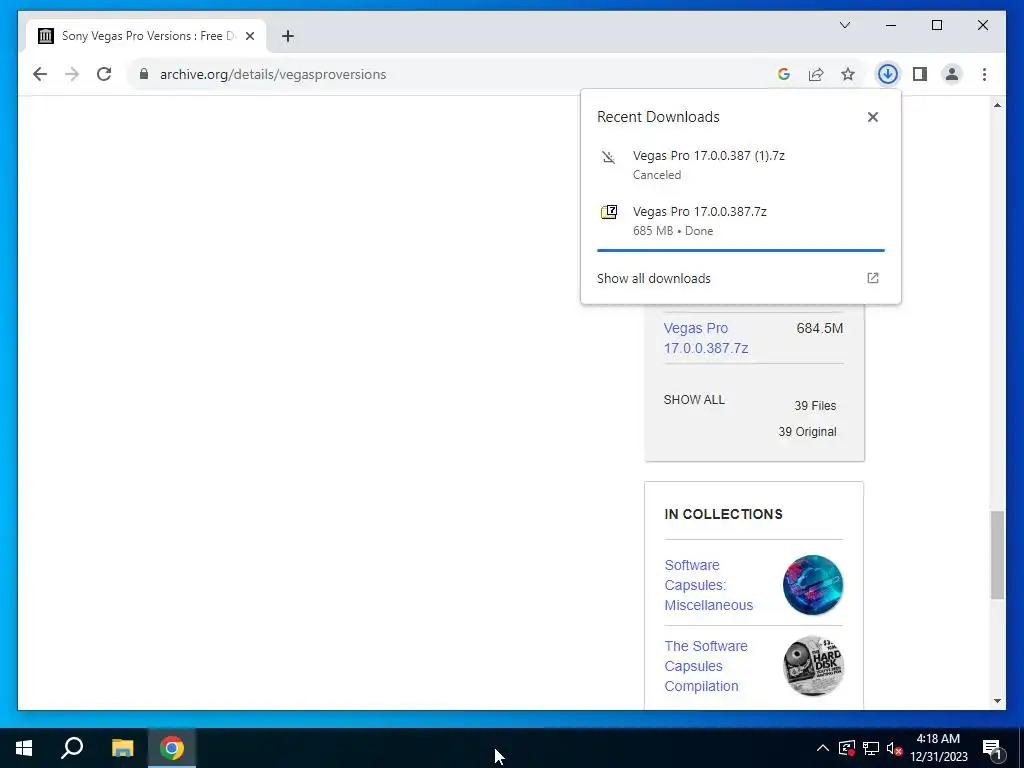Open network status tray icon
The image size is (1024, 768).
[x=871, y=748]
